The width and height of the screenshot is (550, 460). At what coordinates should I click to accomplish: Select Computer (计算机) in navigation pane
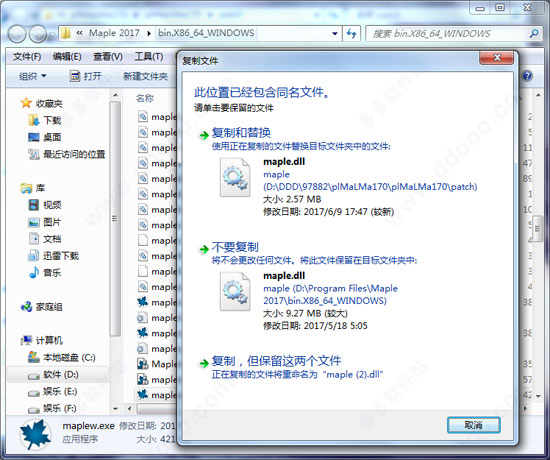pos(41,340)
